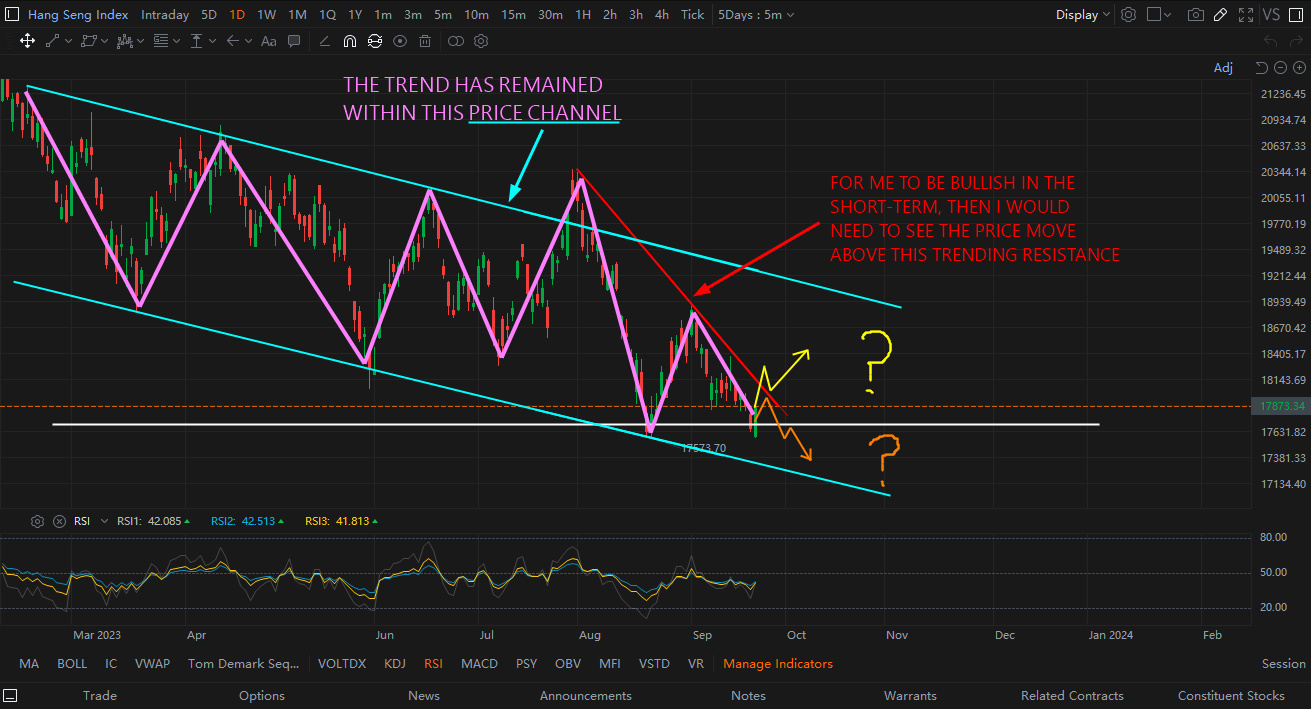Enter fullscreen chart mode
This screenshot has width=1311, height=709.
1246,15
